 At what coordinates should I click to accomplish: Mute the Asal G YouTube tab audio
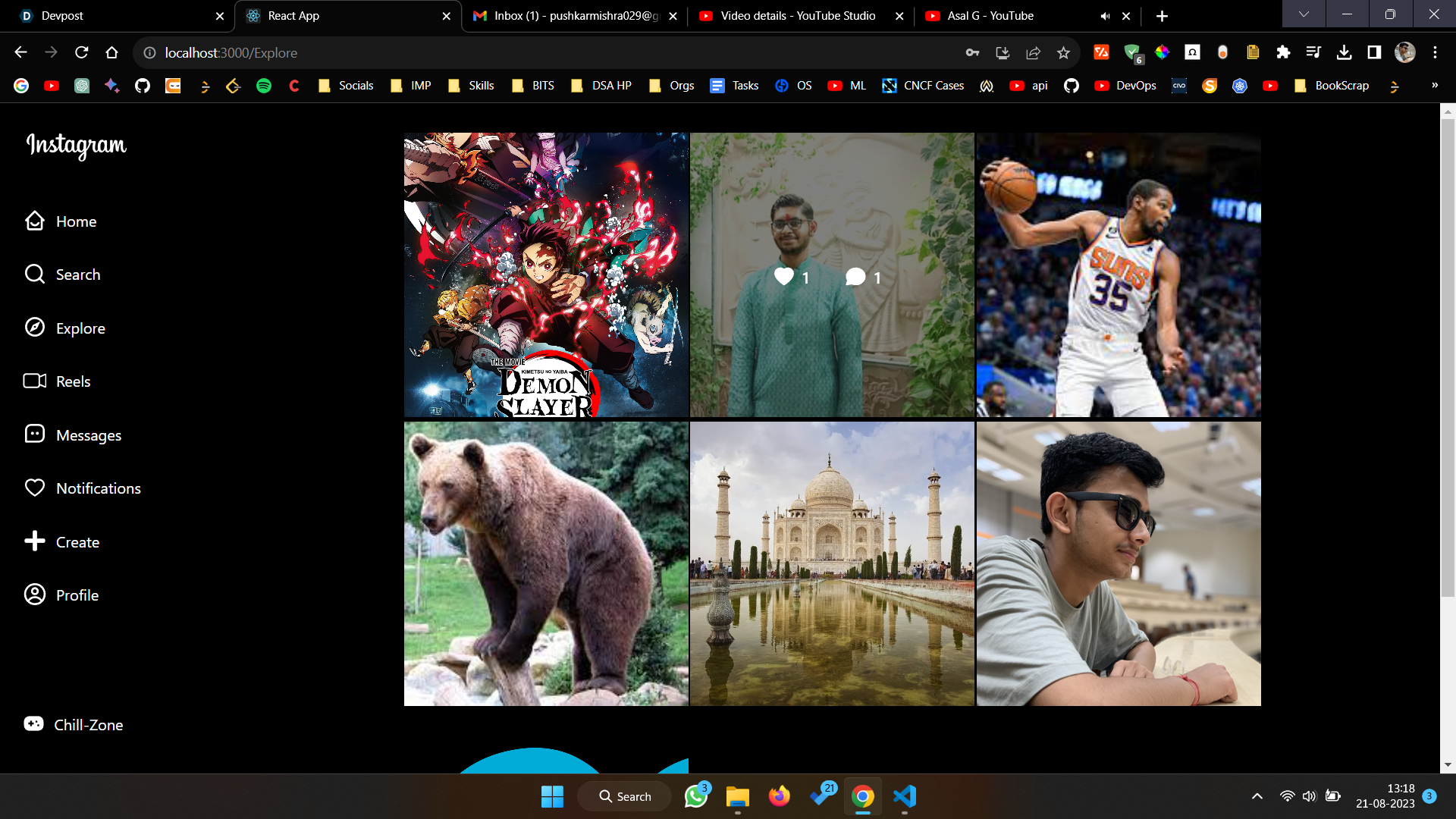pyautogui.click(x=1105, y=16)
